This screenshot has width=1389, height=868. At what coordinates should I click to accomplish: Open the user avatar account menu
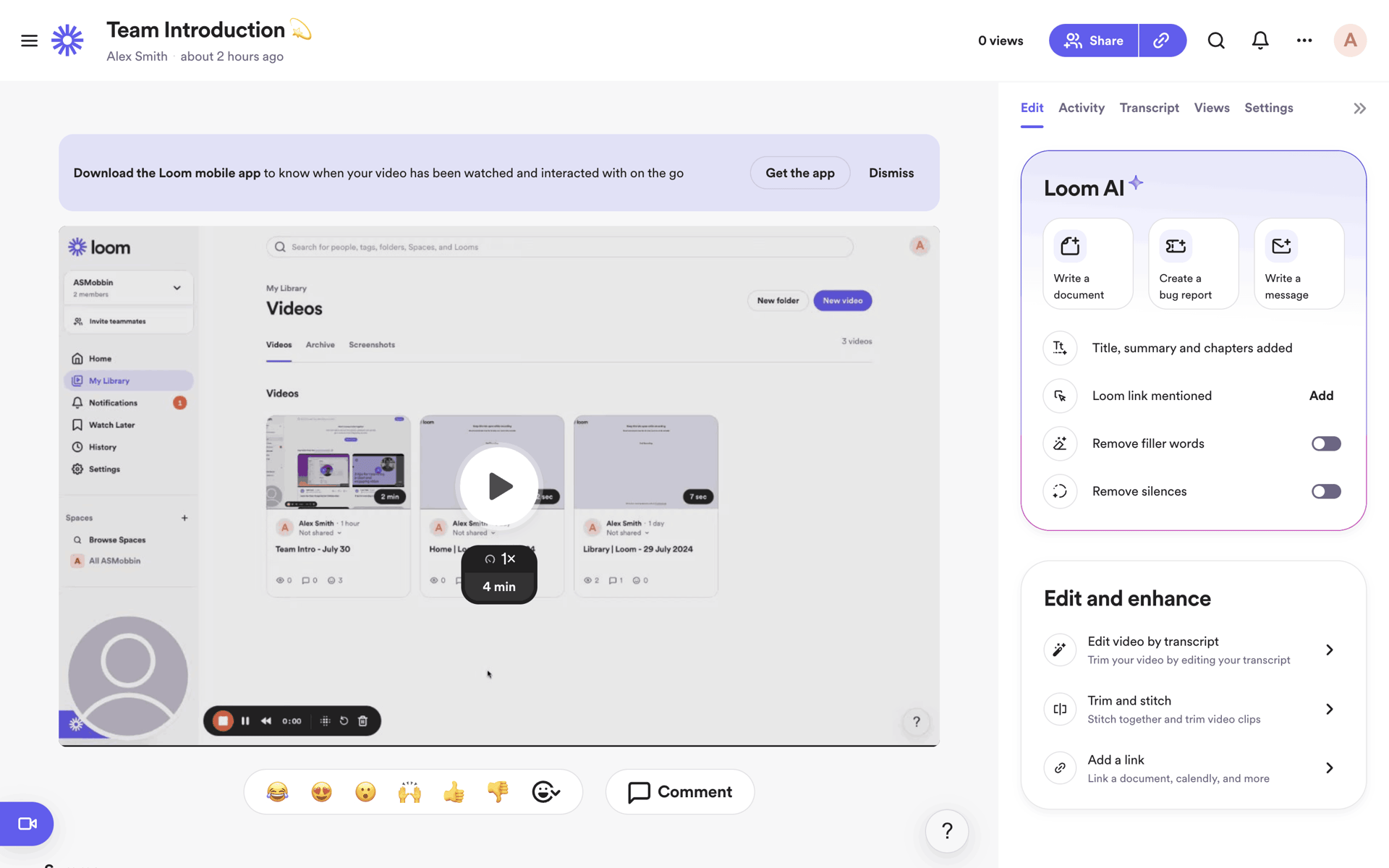1350,41
